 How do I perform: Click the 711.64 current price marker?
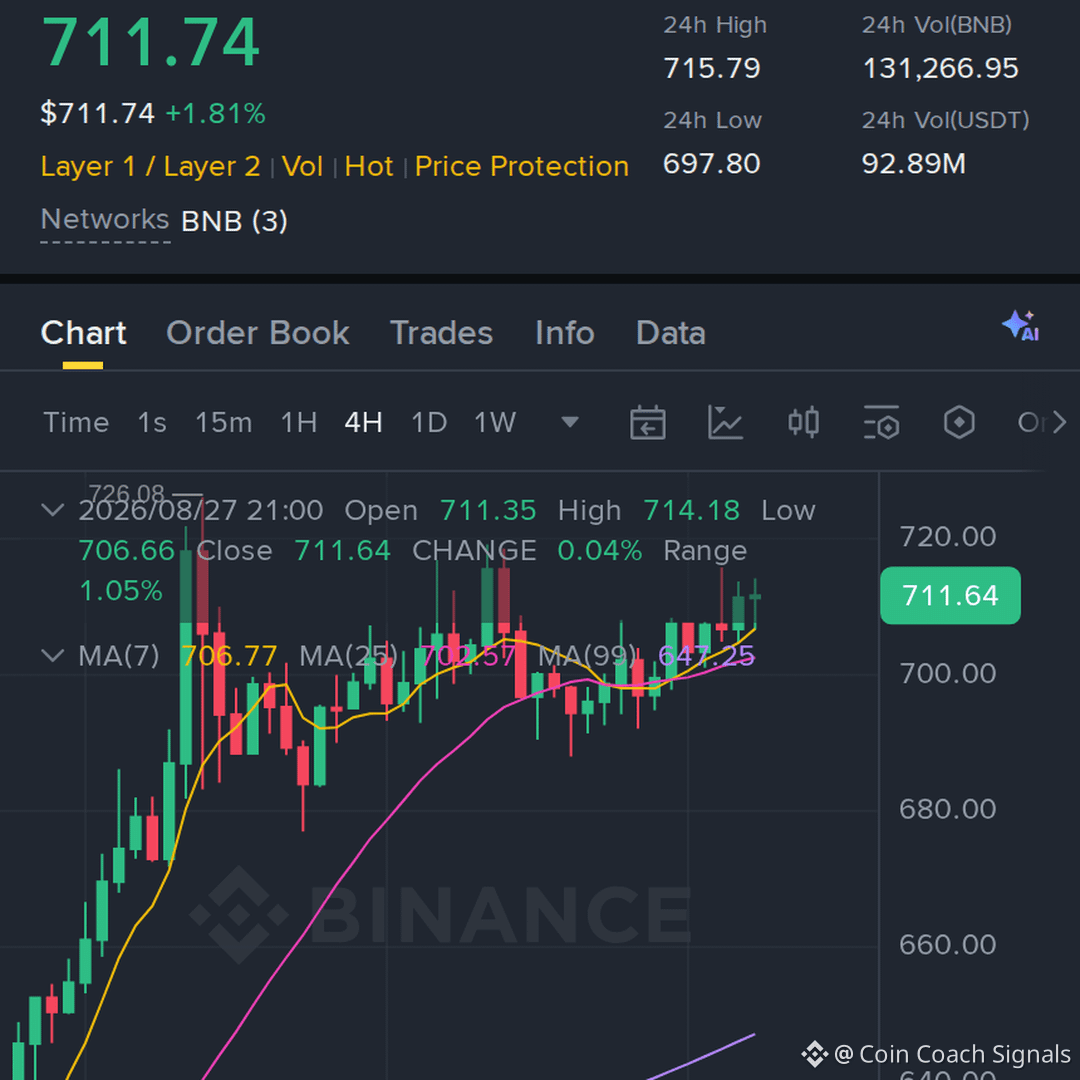coord(951,596)
